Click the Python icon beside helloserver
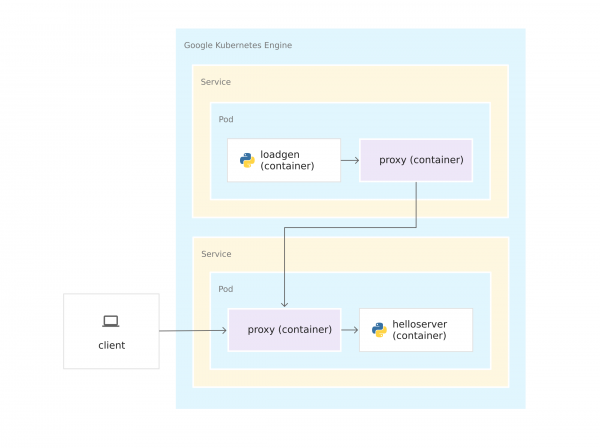600x448 pixels. click(x=379, y=330)
